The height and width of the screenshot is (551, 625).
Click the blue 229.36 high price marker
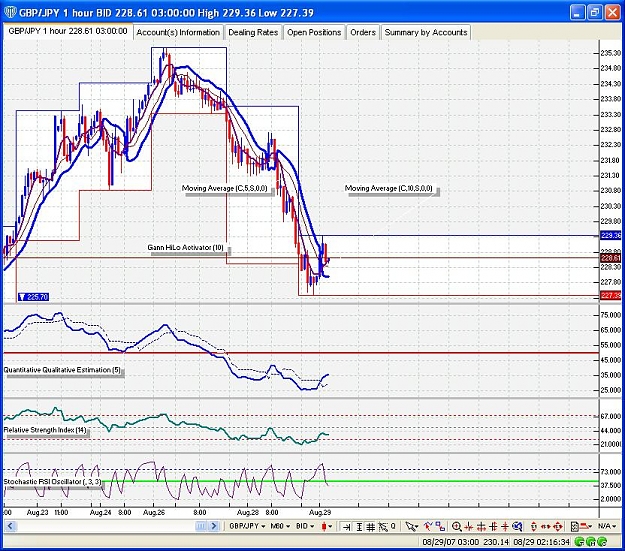[610, 236]
